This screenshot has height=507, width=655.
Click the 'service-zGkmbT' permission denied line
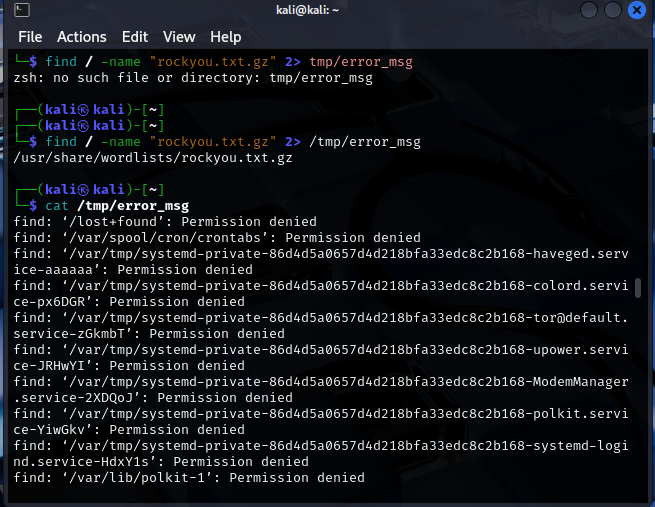tap(149, 334)
